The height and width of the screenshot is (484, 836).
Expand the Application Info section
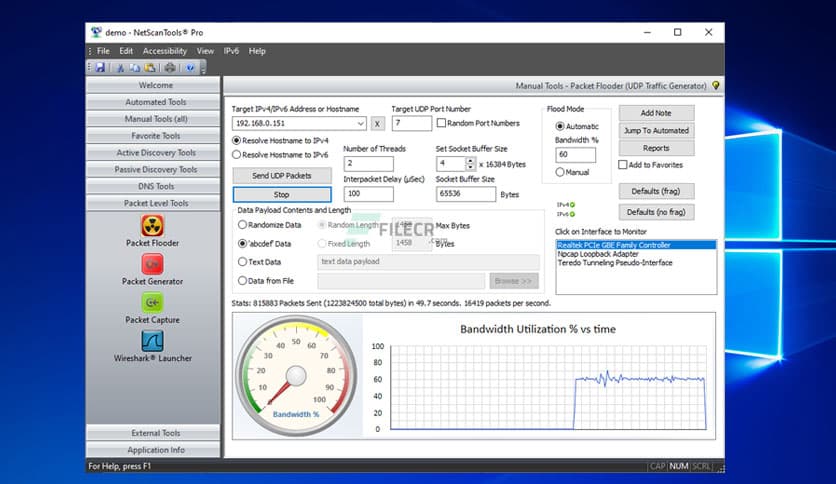(153, 450)
